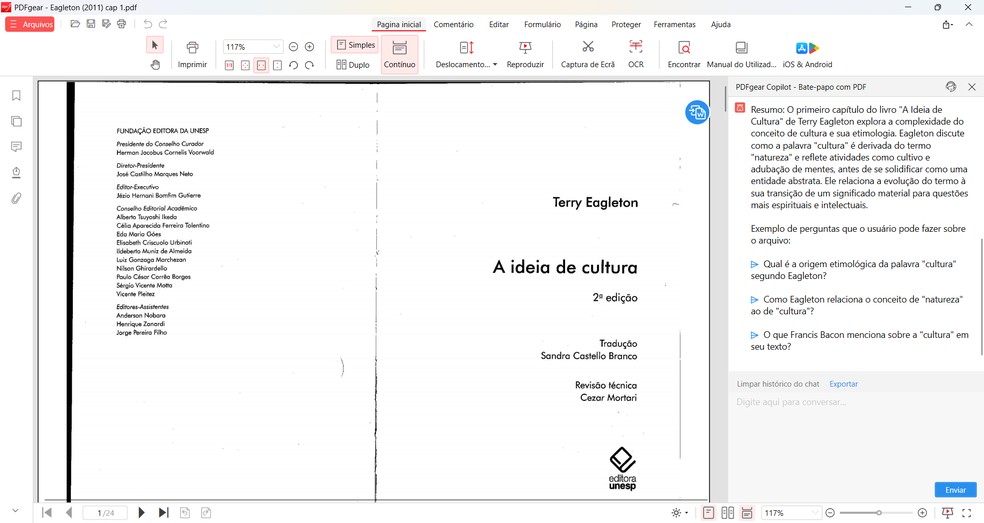The width and height of the screenshot is (984, 523).
Task: Open comments sidebar panel
Action: click(x=16, y=147)
